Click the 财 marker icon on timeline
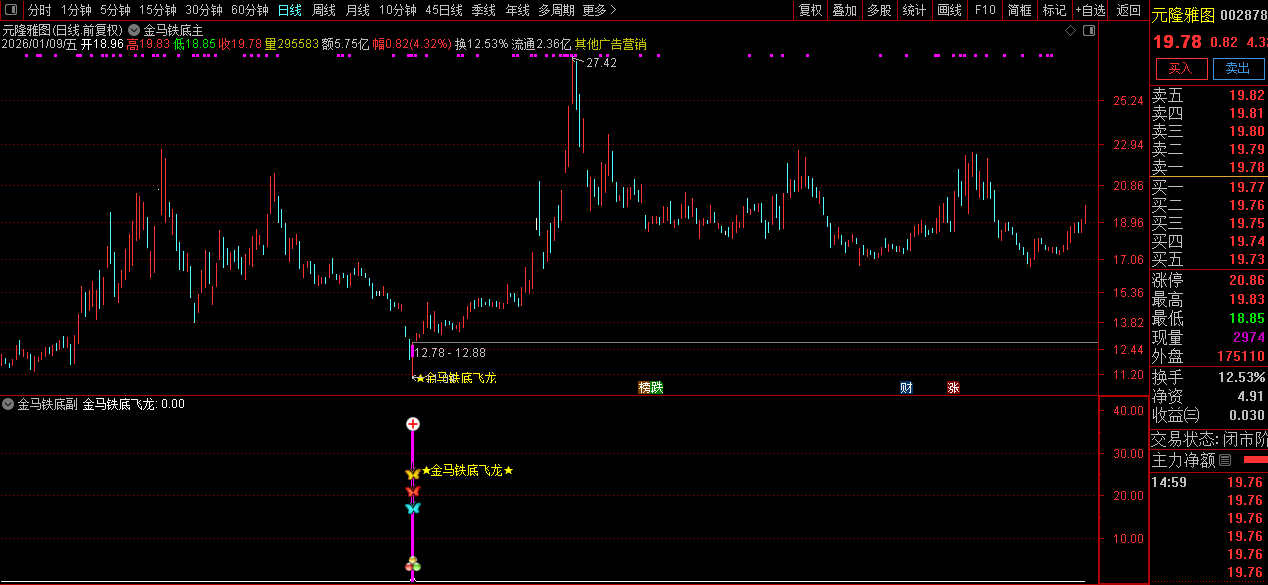1268x585 pixels. (906, 387)
